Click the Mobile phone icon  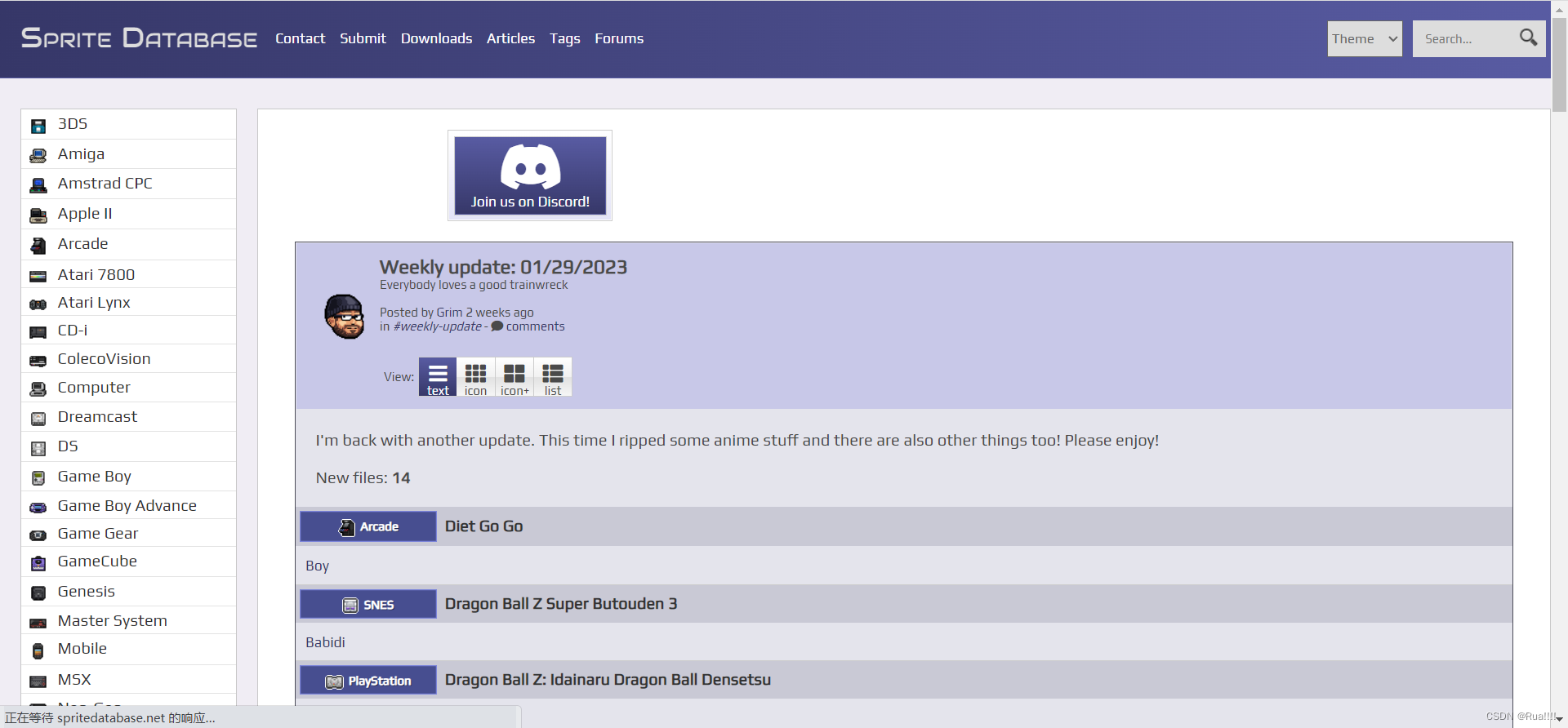click(x=38, y=650)
